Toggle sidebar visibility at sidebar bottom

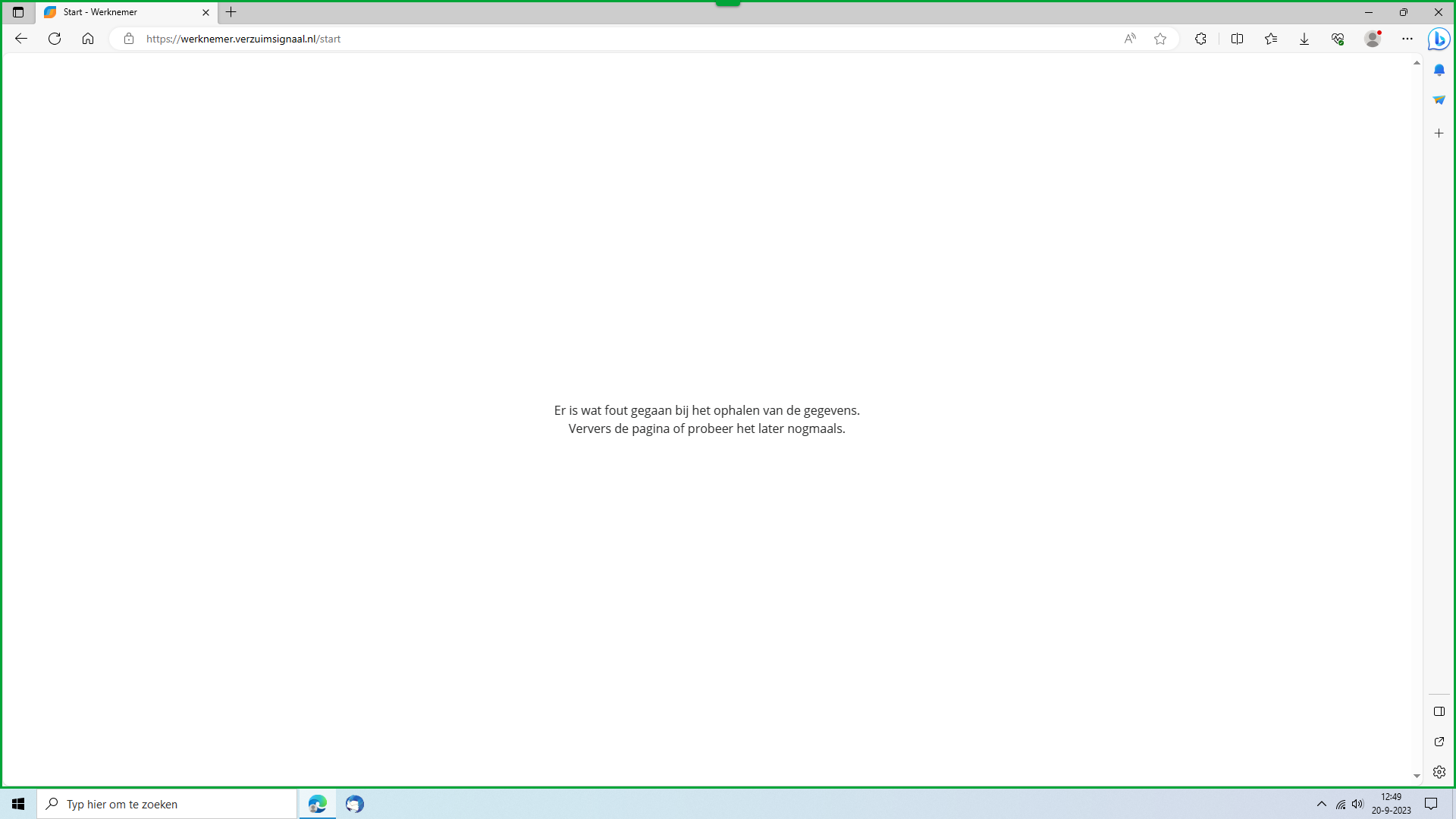point(1439,711)
